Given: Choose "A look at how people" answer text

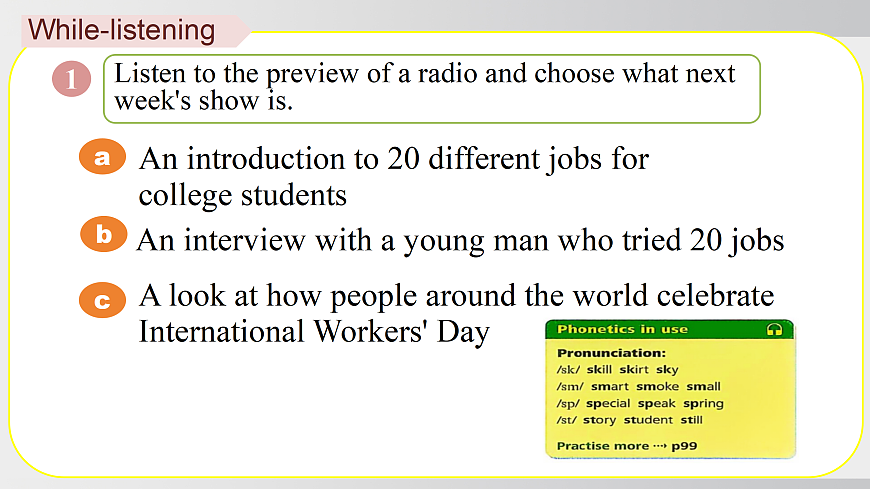Looking at the screenshot, I should coord(456,313).
